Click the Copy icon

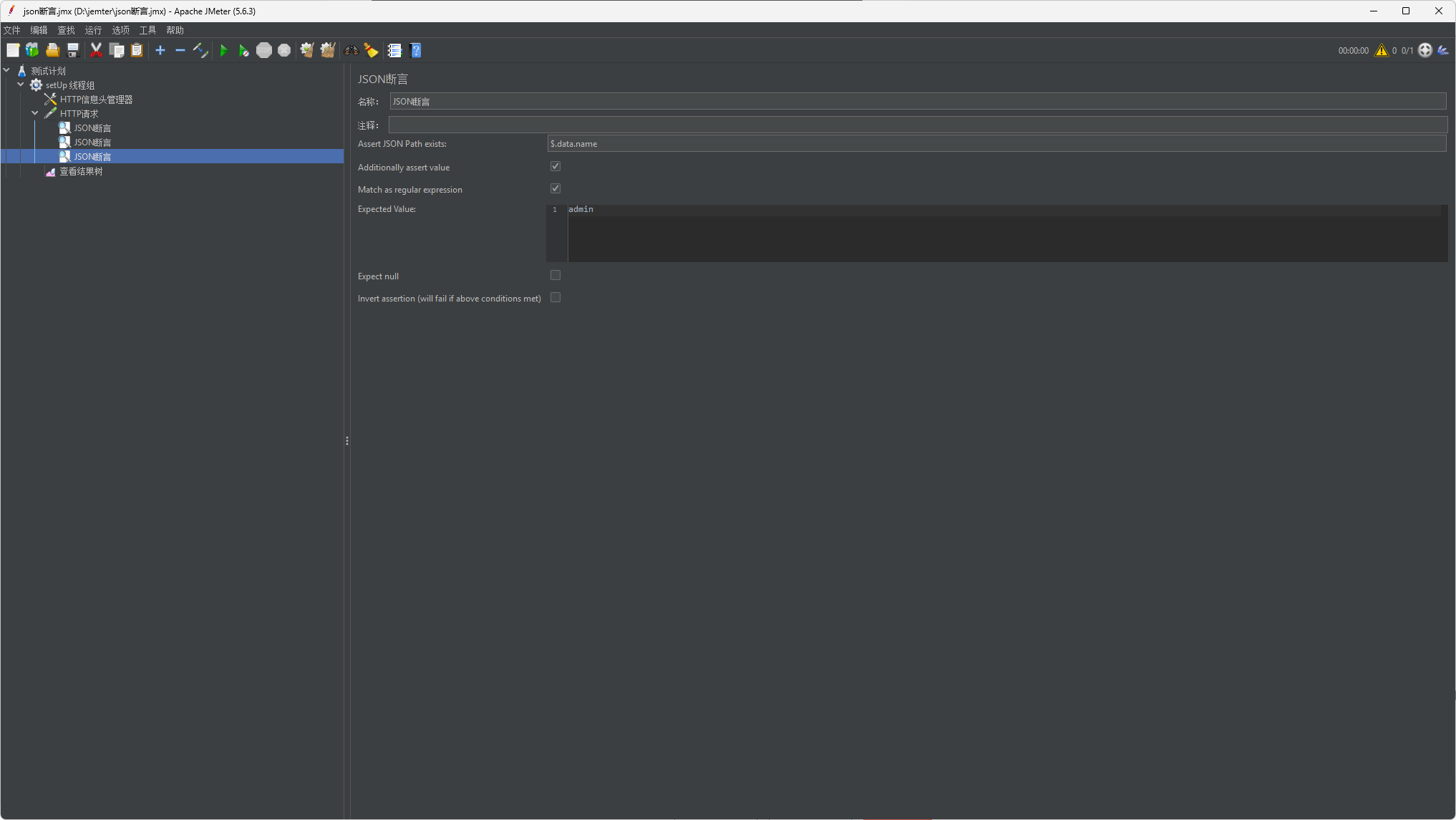117,50
